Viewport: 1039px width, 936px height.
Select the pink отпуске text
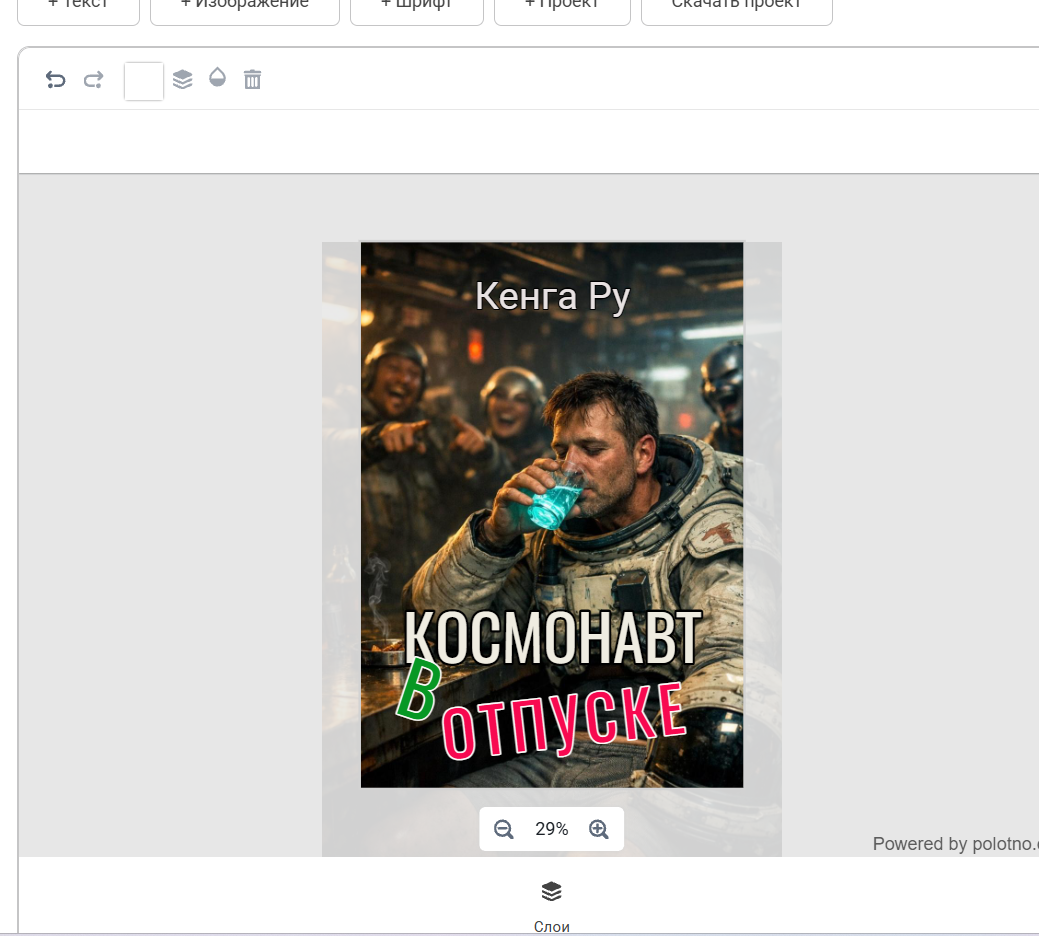coord(563,722)
